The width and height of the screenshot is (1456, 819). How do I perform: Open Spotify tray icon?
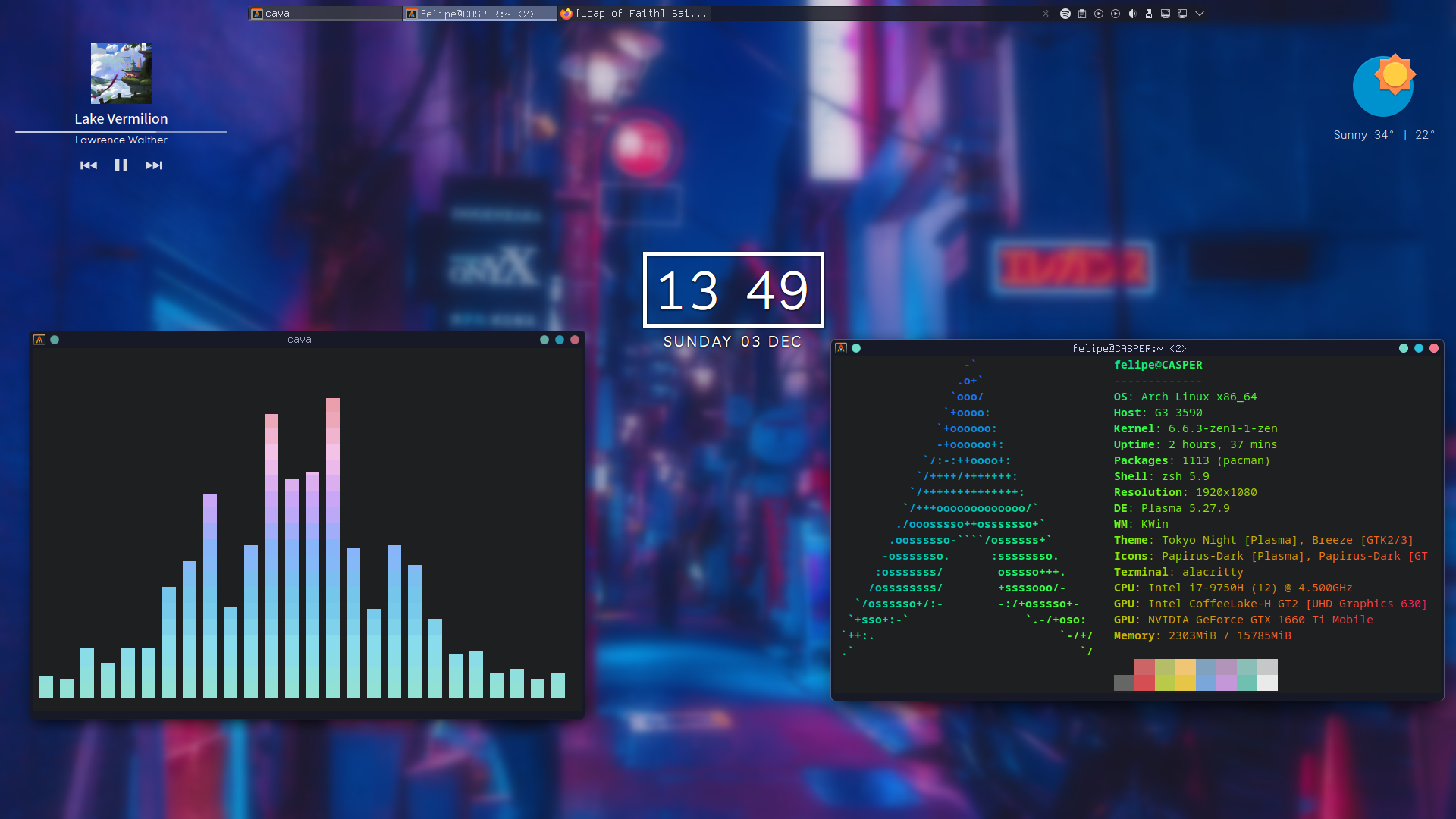[1065, 14]
